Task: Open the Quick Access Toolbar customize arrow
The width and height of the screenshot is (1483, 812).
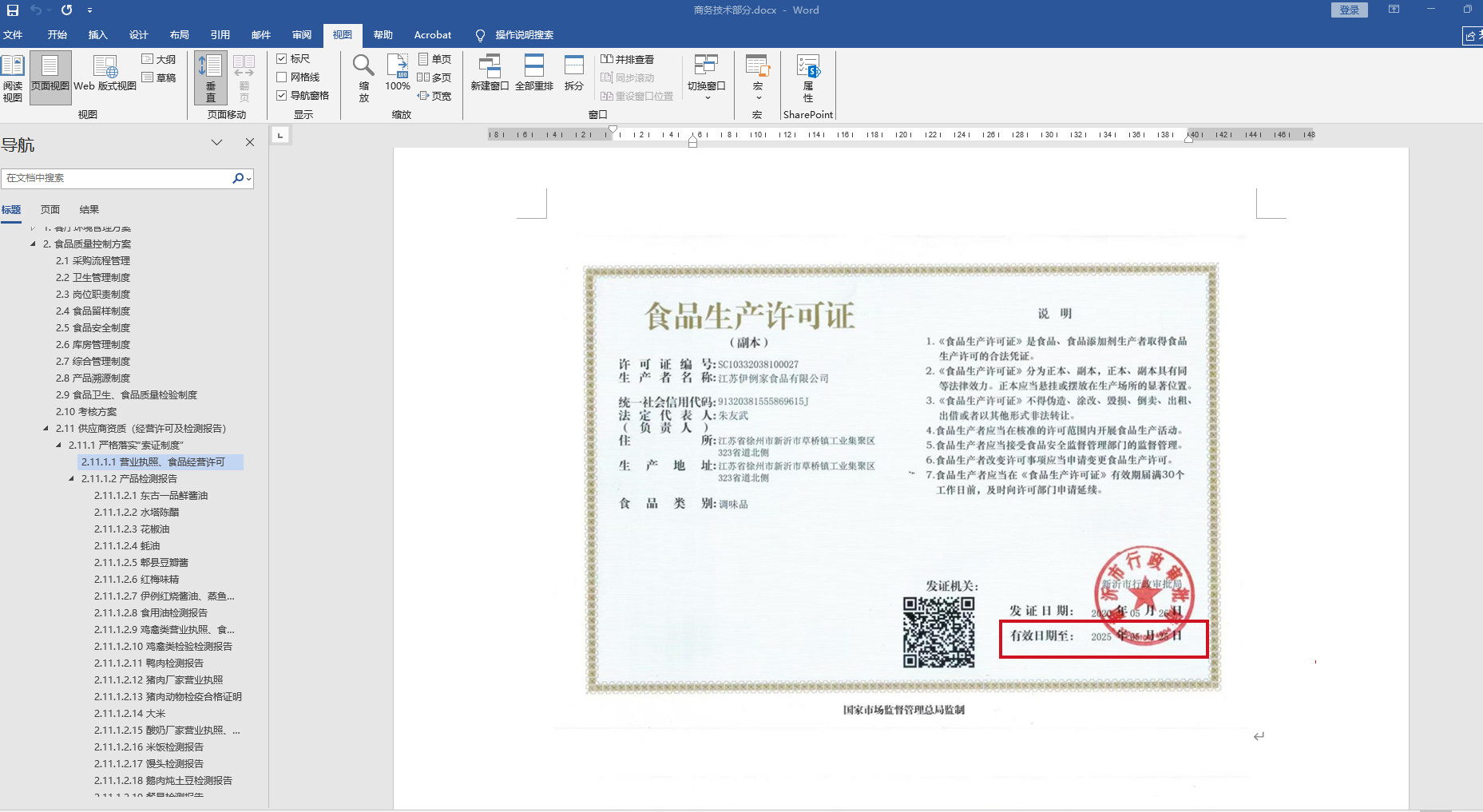Action: (x=89, y=10)
